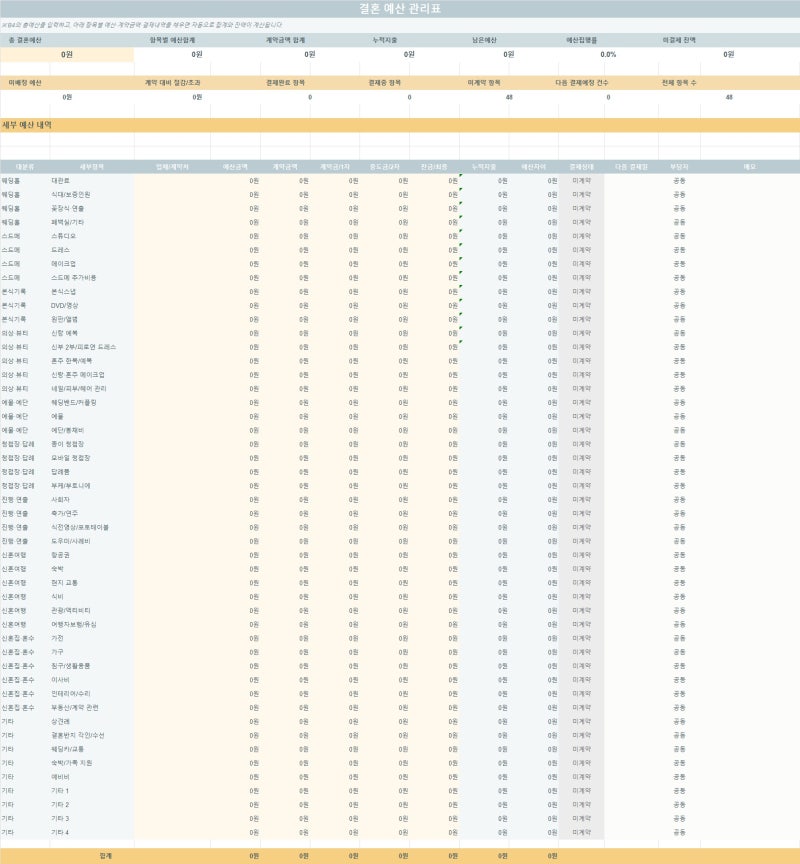Click 계약금액 cell for 예물 row
The height and width of the screenshot is (864, 800).
click(x=285, y=417)
